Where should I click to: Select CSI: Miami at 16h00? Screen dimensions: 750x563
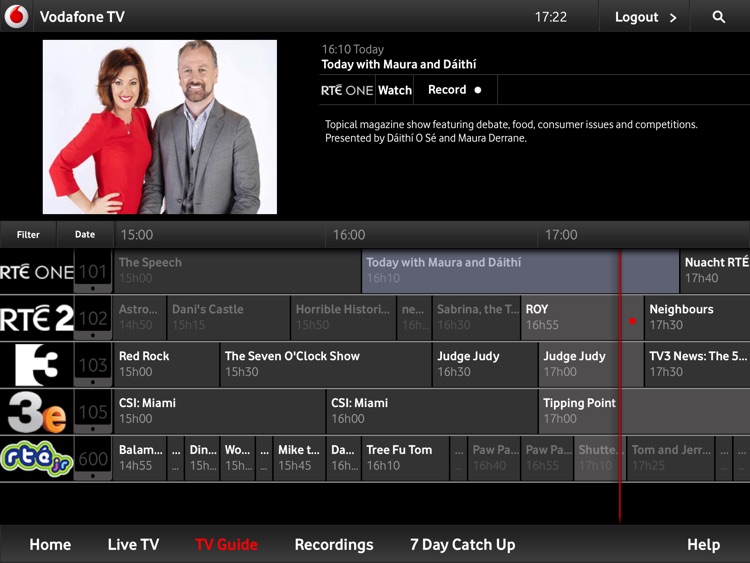point(432,412)
